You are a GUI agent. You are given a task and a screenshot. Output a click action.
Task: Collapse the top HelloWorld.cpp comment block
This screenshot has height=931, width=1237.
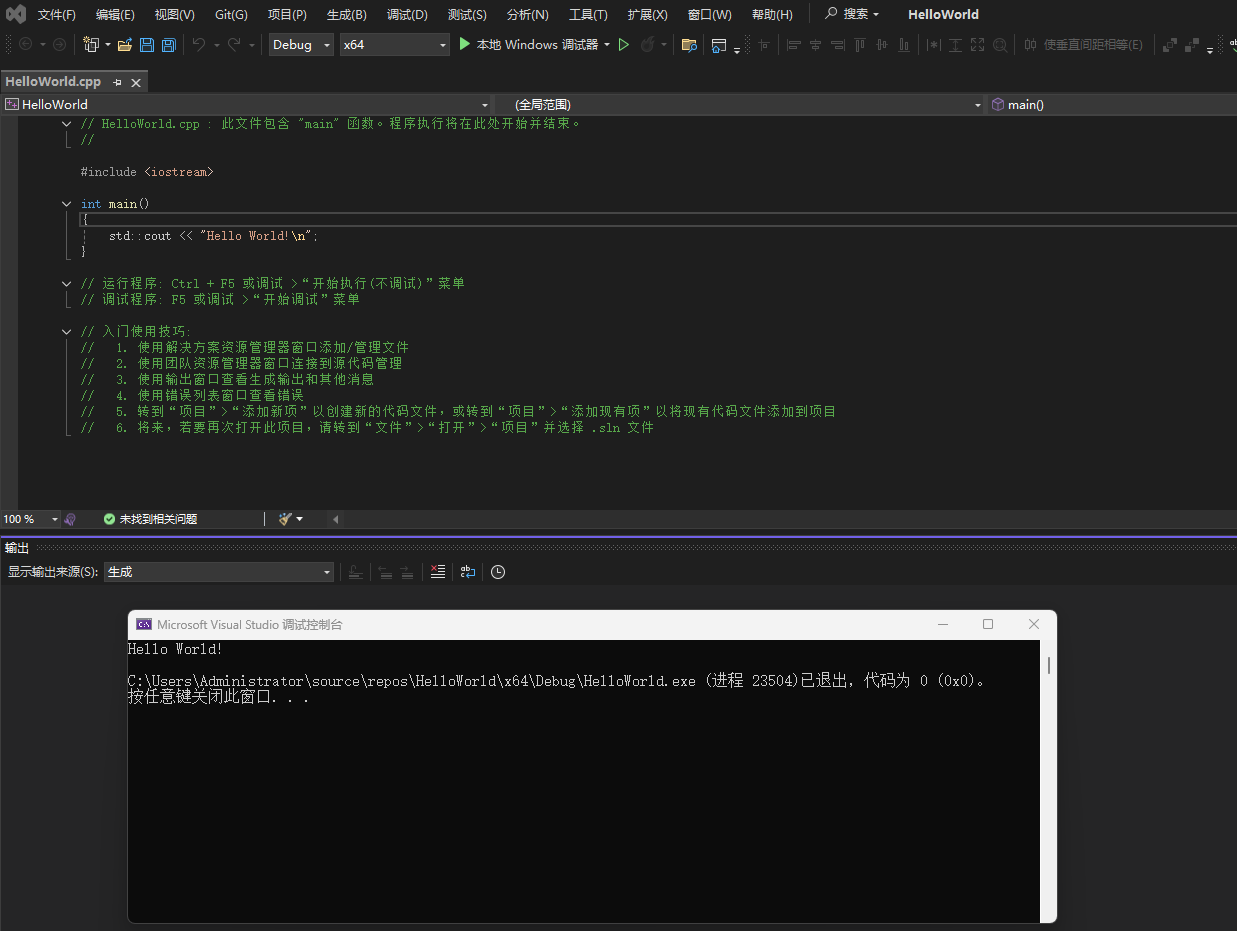[67, 123]
